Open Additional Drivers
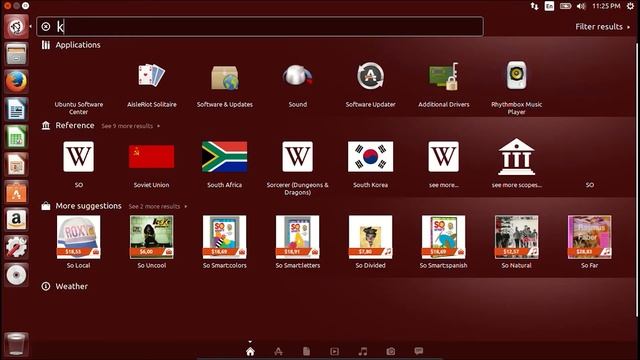The width and height of the screenshot is (640, 360). pyautogui.click(x=444, y=84)
